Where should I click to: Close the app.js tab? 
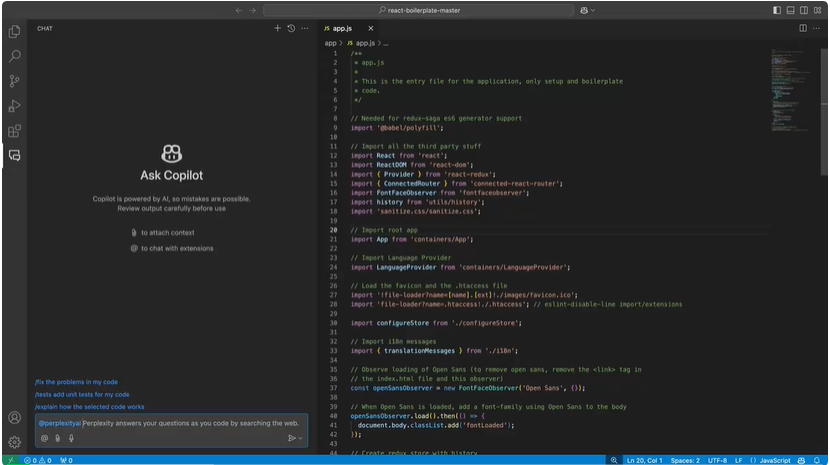pyautogui.click(x=371, y=28)
